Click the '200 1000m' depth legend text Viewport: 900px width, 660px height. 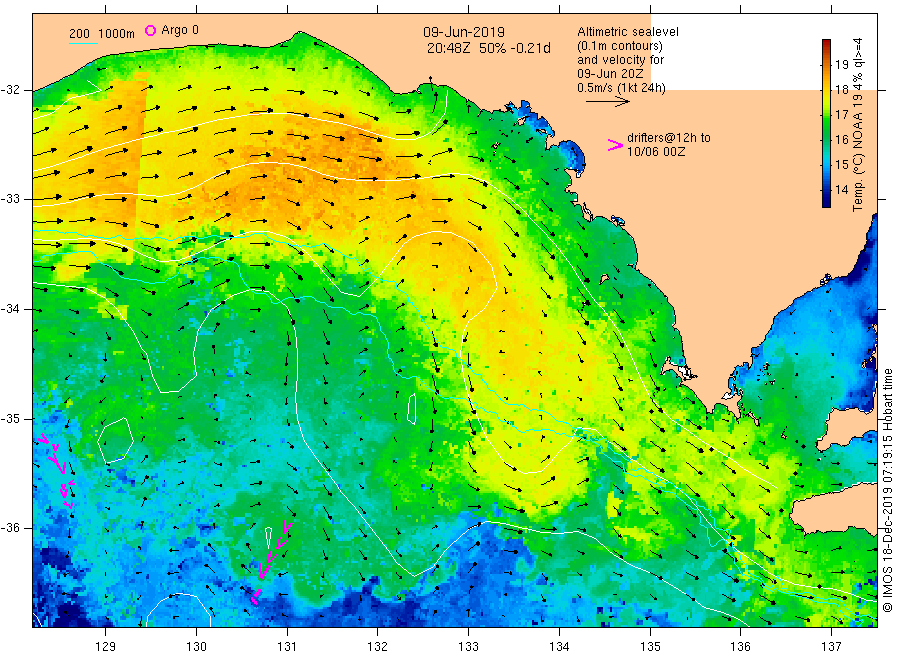point(102,34)
